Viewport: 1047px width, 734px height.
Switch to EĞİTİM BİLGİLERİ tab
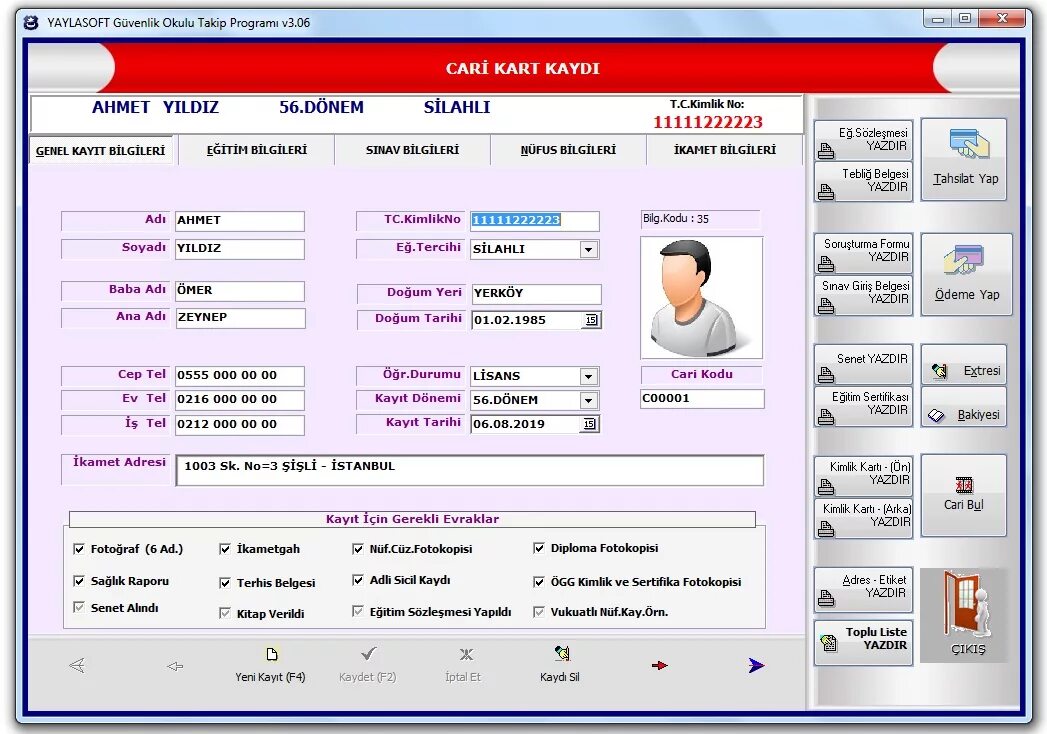257,150
